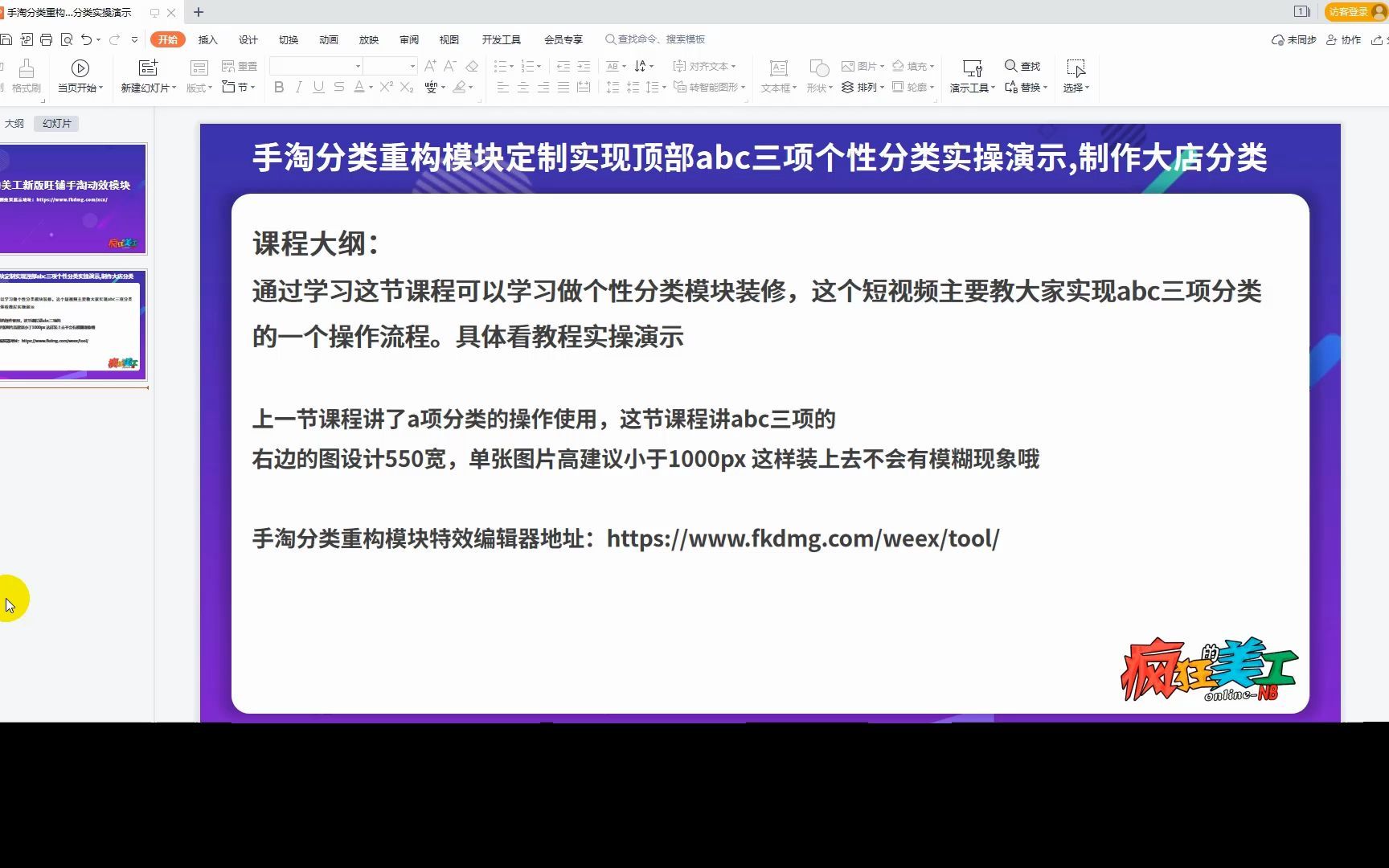The width and height of the screenshot is (1389, 868).
Task: Open shape Fill (填充) color
Action: [x=913, y=66]
